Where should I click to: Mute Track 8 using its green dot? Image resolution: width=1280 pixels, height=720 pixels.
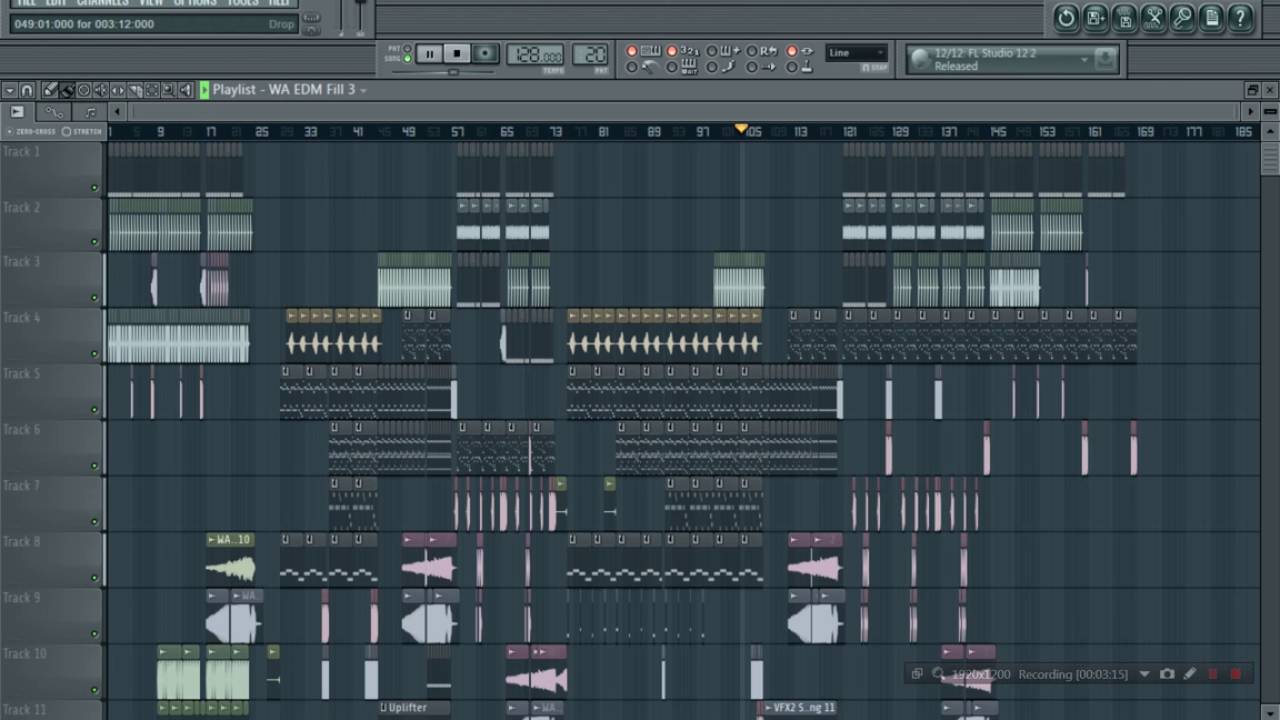tap(95, 578)
